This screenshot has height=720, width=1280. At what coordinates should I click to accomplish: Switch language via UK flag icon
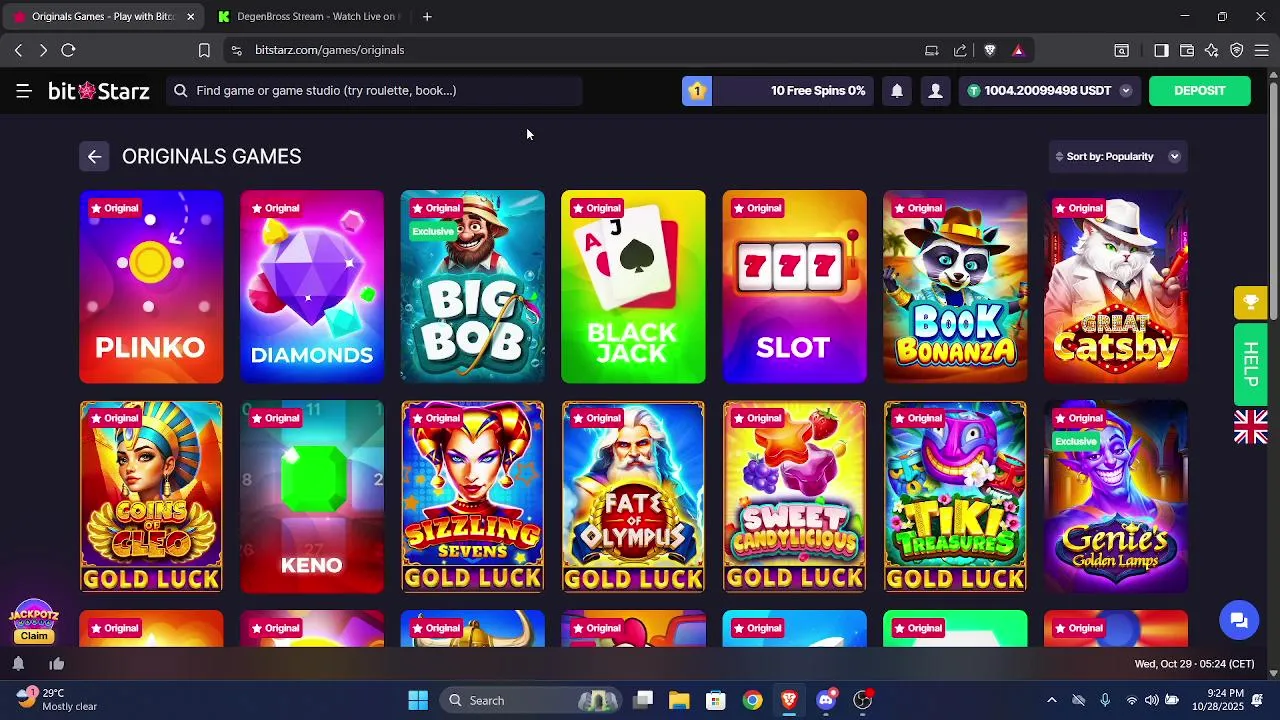pyautogui.click(x=1250, y=427)
